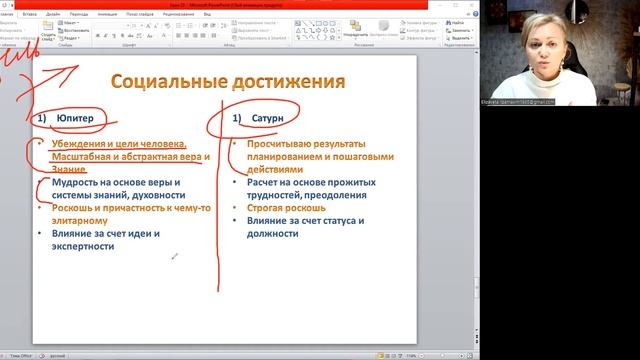
Task: Decrease font size with the smaller A
Action: click(x=156, y=26)
